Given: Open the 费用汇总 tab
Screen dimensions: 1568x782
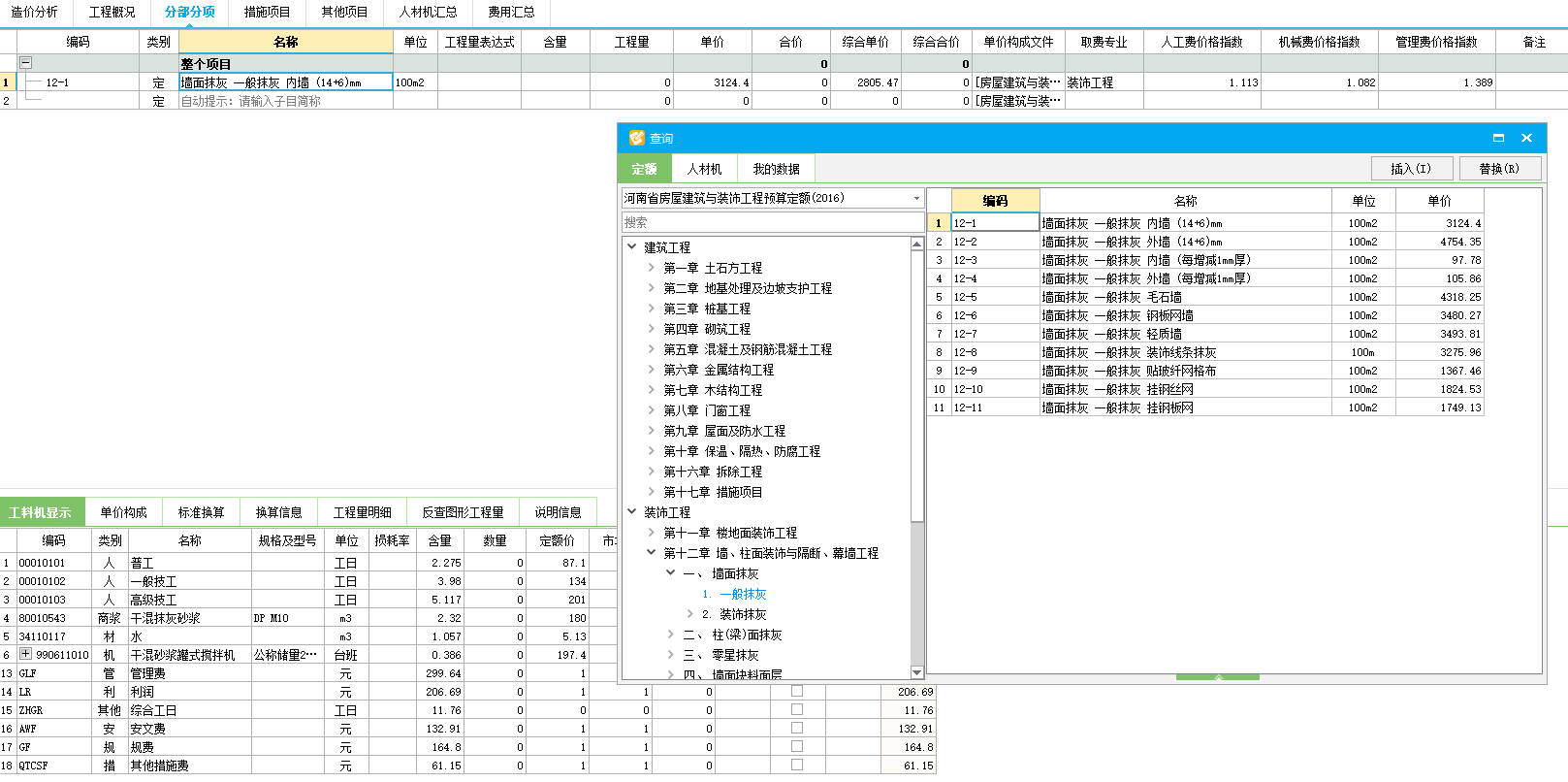Looking at the screenshot, I should tap(512, 13).
